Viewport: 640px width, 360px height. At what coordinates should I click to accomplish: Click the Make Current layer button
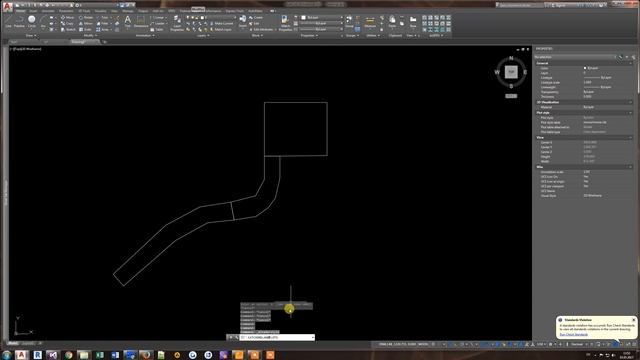click(221, 24)
